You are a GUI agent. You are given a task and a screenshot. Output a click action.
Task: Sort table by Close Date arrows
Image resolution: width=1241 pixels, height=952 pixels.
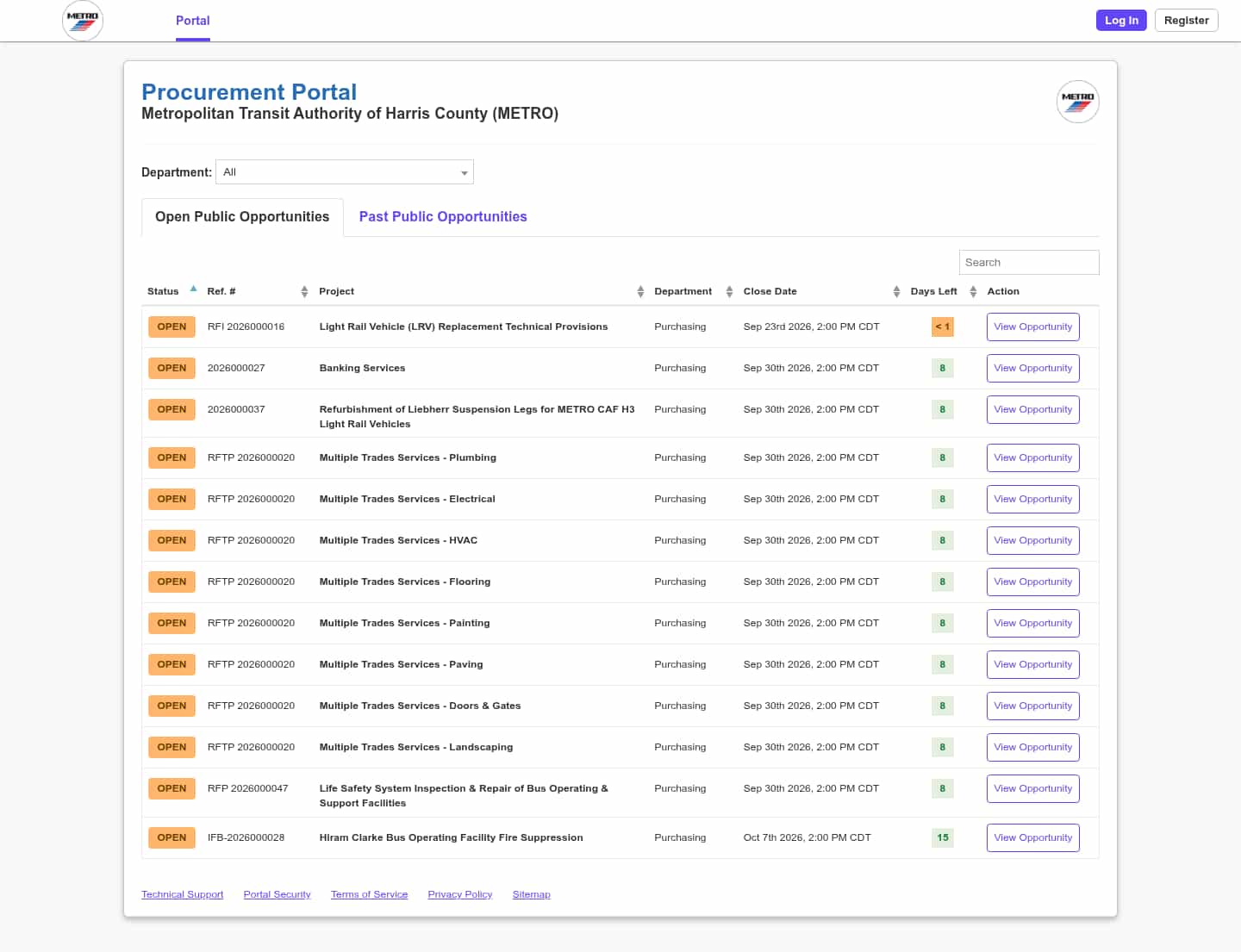tap(896, 292)
